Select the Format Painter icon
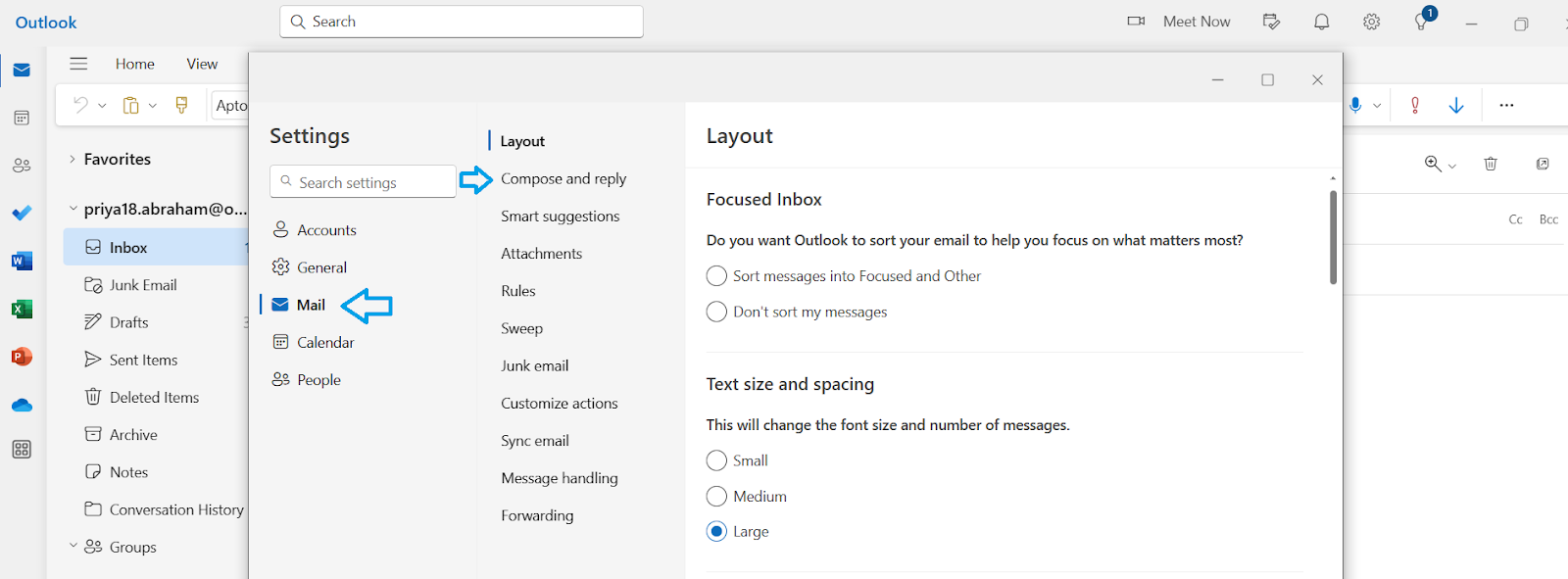 181,105
